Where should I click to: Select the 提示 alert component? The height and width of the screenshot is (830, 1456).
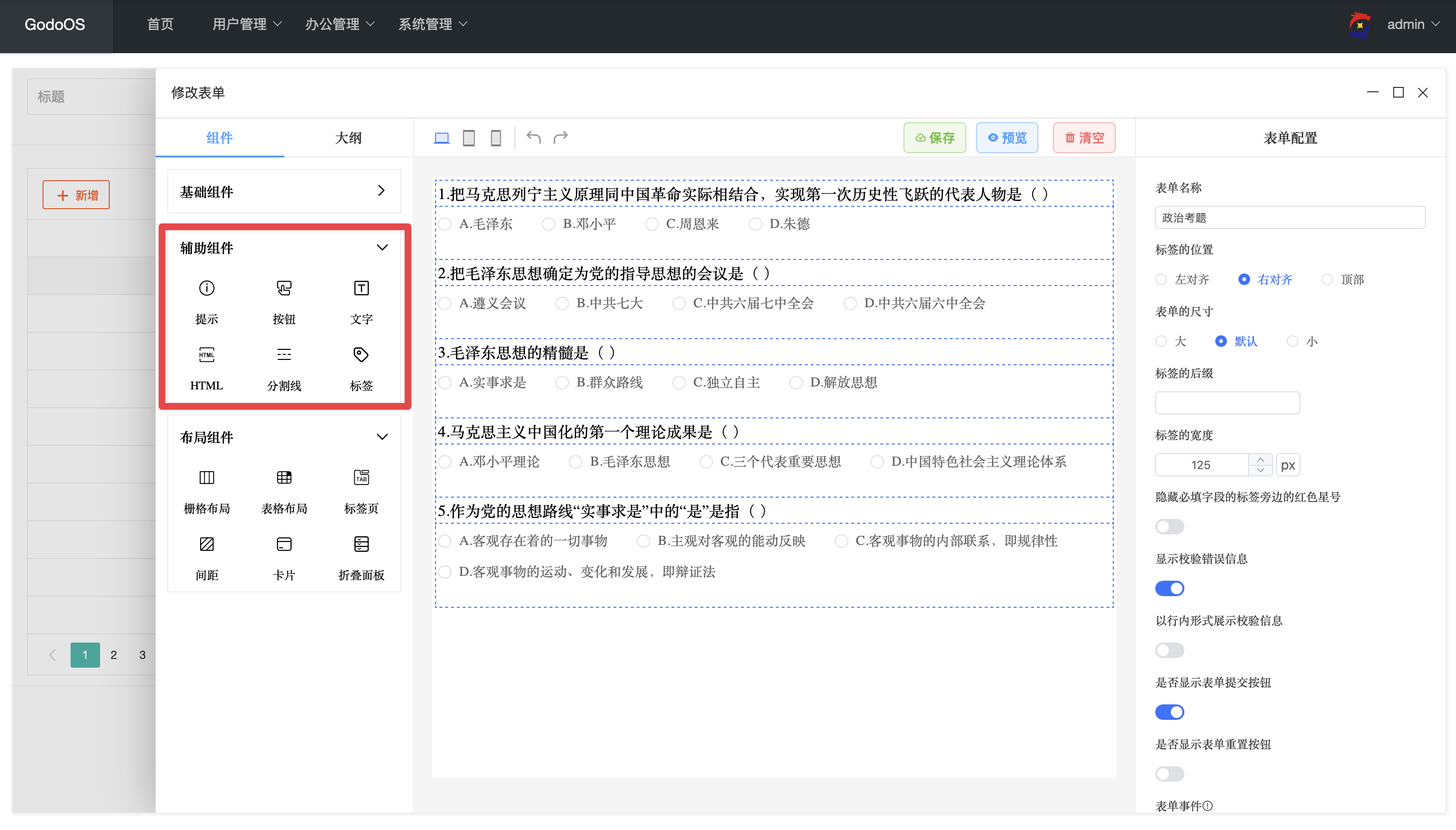coord(206,301)
